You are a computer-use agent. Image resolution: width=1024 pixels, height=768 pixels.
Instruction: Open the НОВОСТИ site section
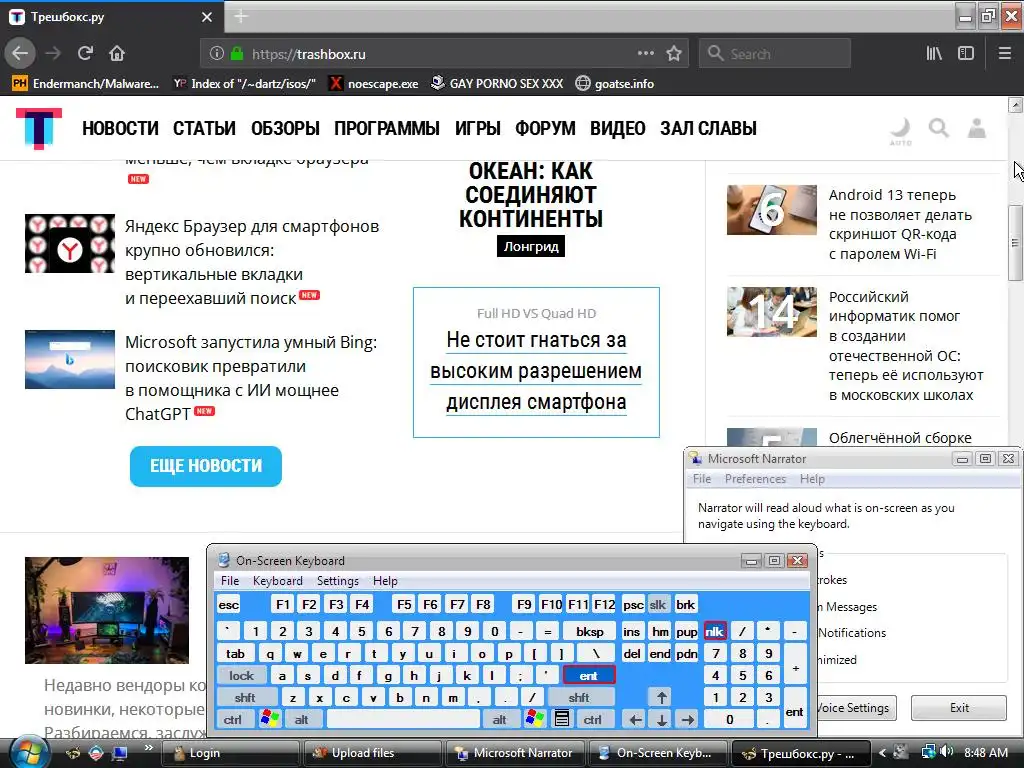120,128
